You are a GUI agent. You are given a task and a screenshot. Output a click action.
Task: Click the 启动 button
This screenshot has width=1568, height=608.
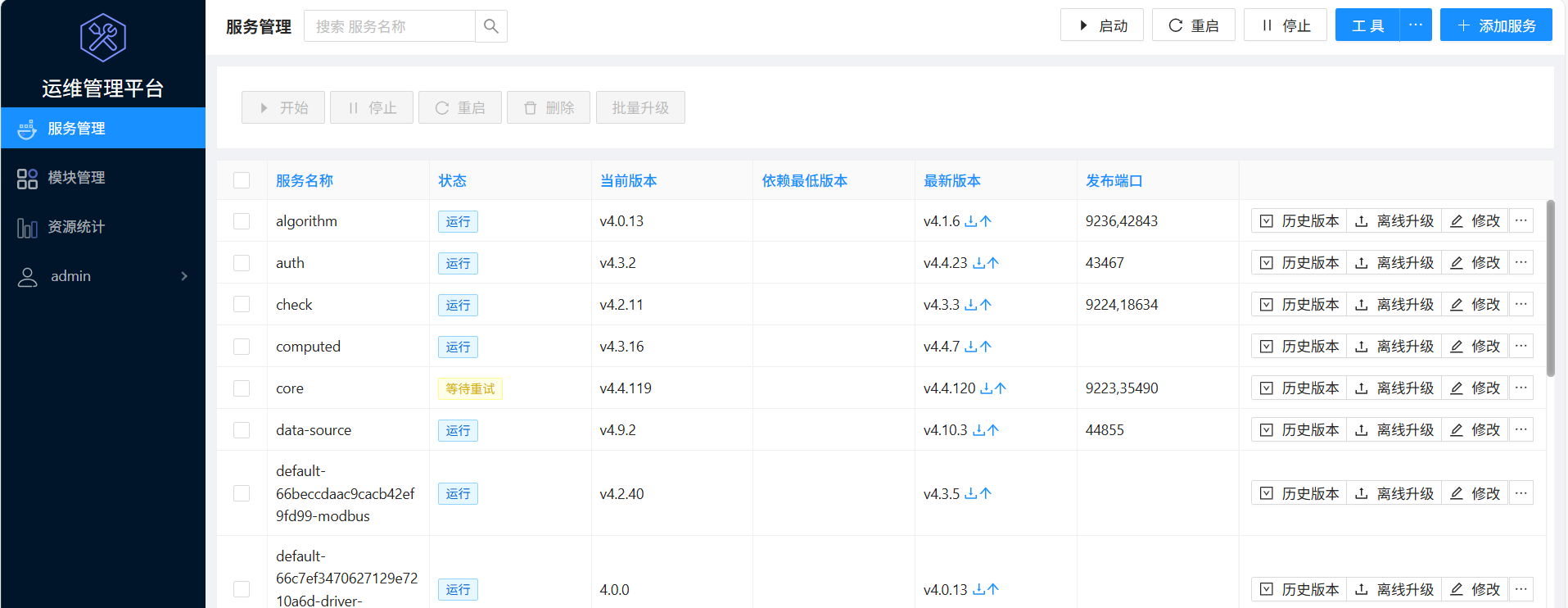point(1102,25)
